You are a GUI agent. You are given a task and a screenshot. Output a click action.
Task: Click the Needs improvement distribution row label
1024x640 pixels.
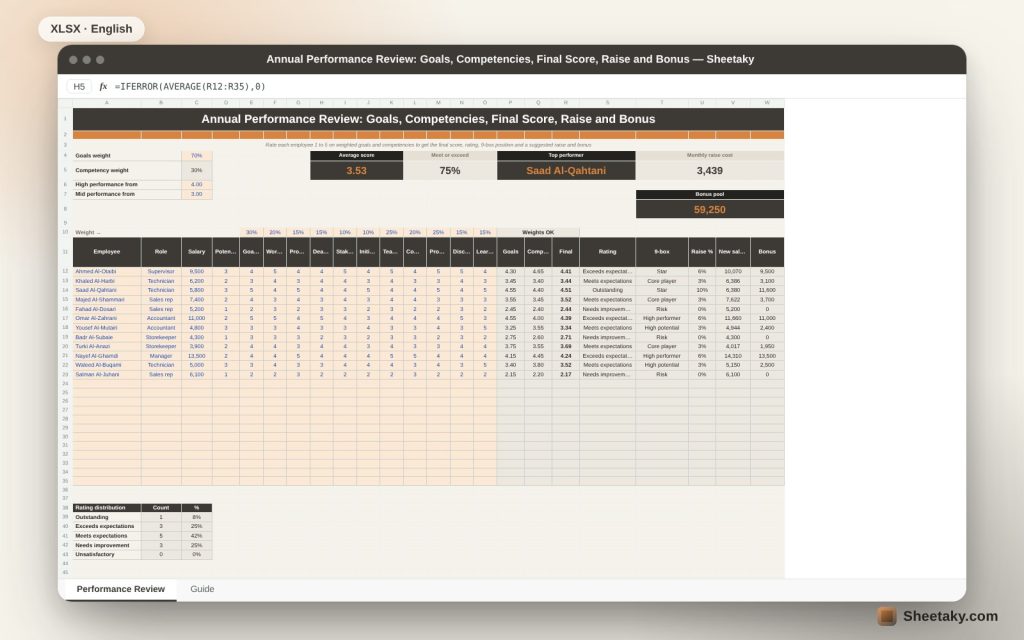click(106, 545)
